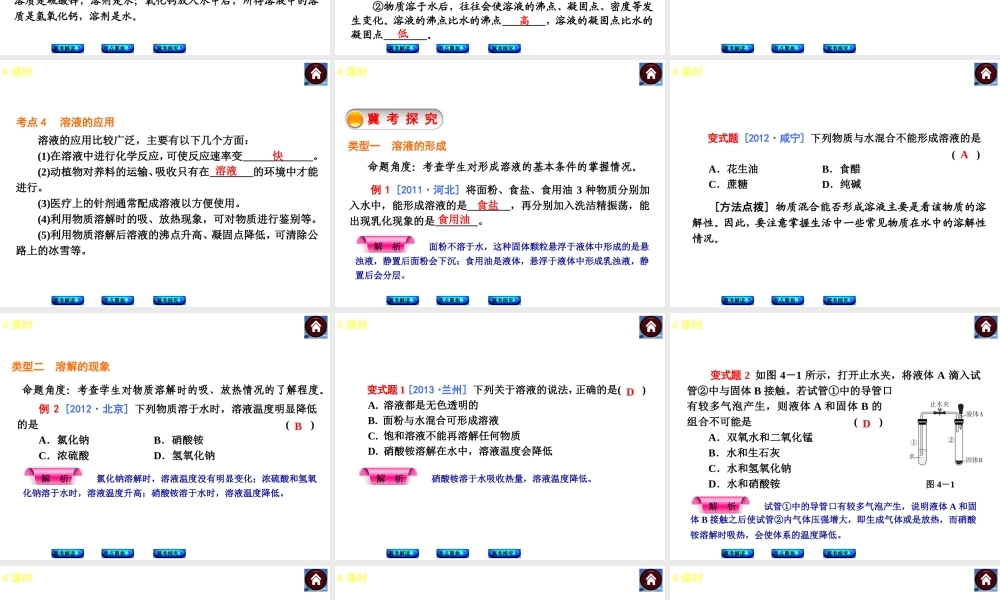Select heading 类型一 溶液的形成
1000x600 pixels.
click(x=397, y=146)
